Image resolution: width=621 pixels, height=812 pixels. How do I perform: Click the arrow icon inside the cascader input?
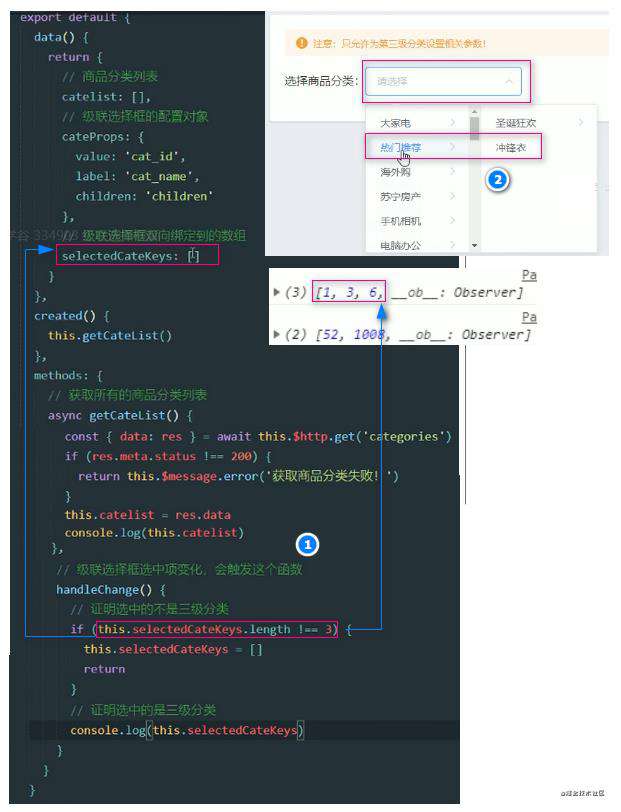[509, 81]
